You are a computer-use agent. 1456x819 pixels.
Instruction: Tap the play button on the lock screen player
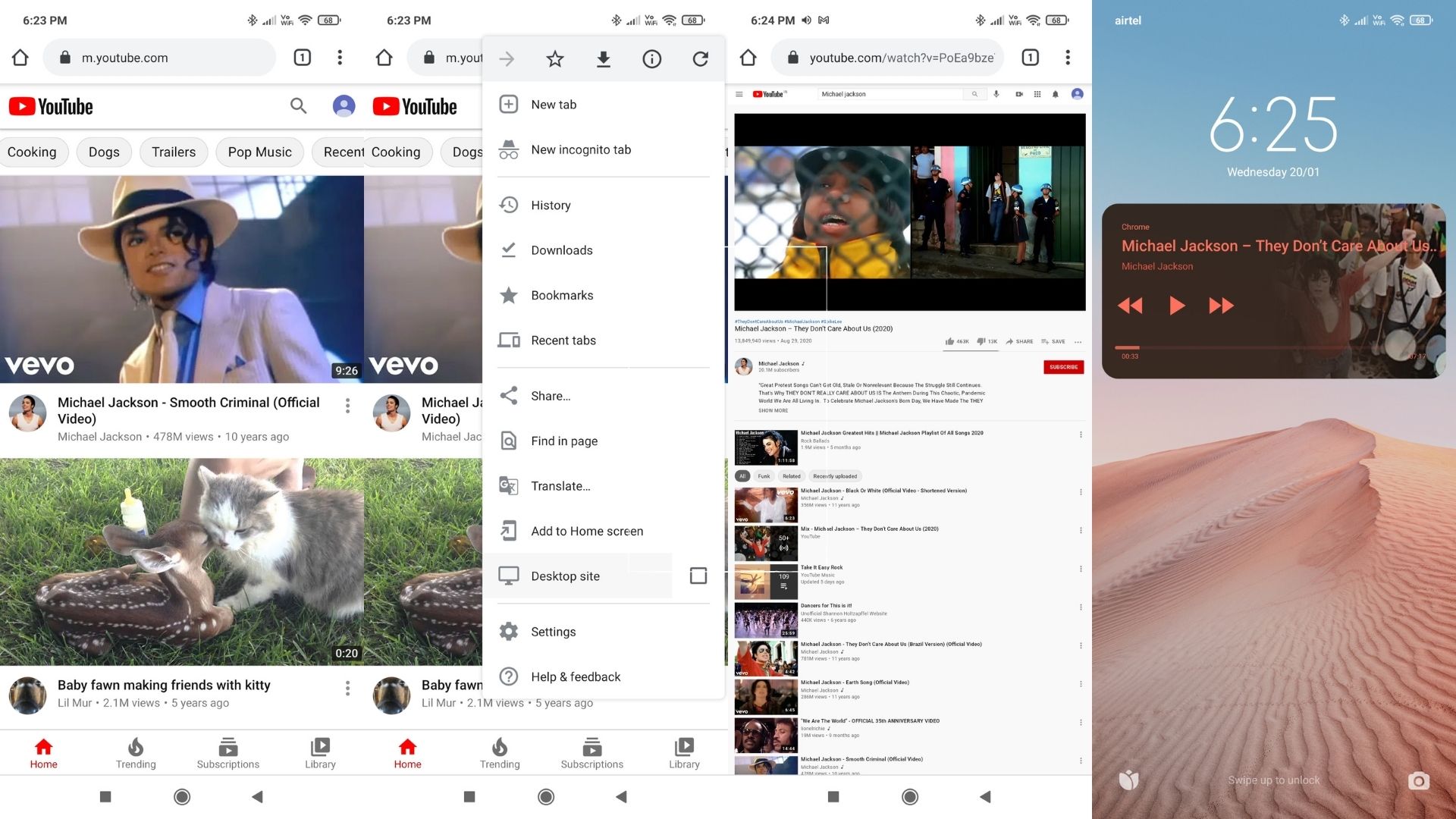point(1176,306)
